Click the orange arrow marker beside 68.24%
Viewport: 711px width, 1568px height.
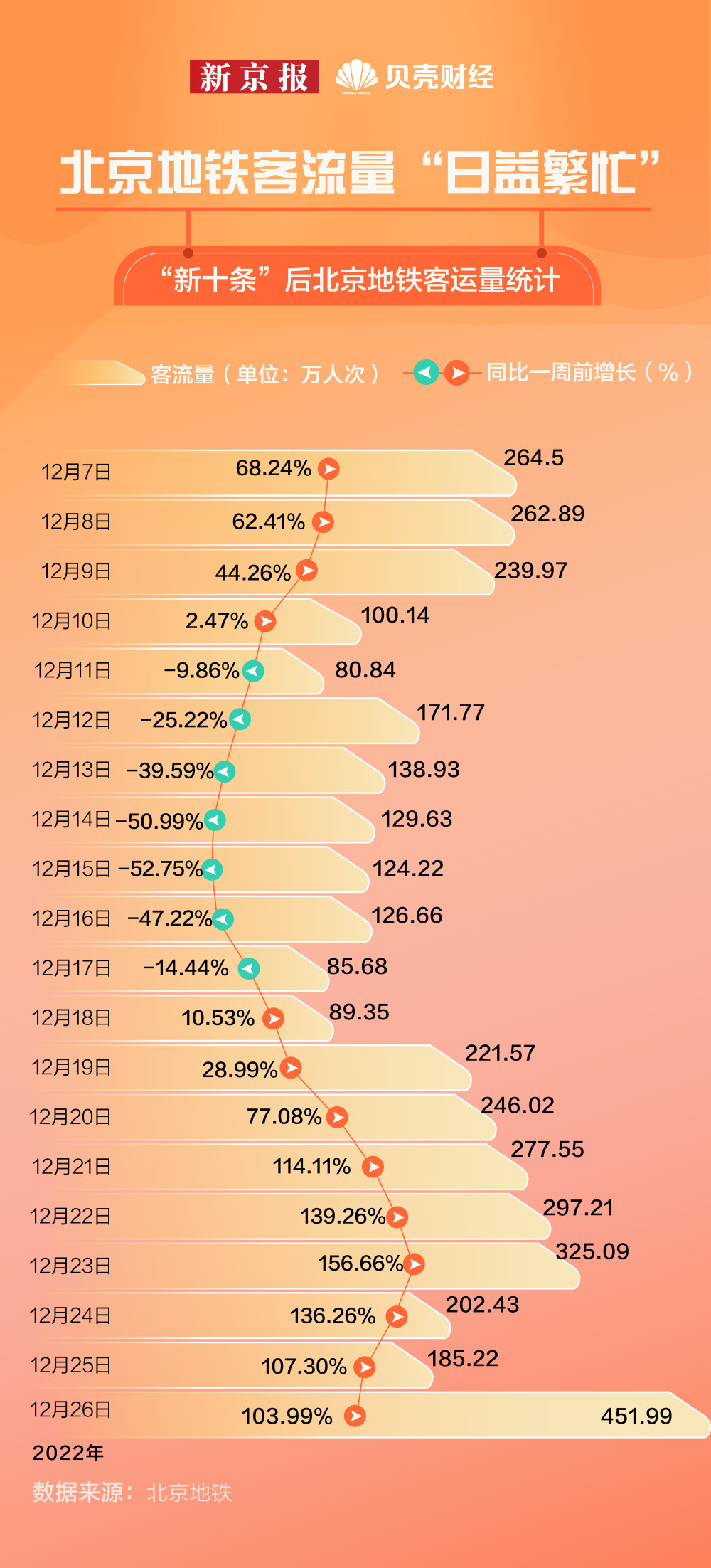coord(328,469)
